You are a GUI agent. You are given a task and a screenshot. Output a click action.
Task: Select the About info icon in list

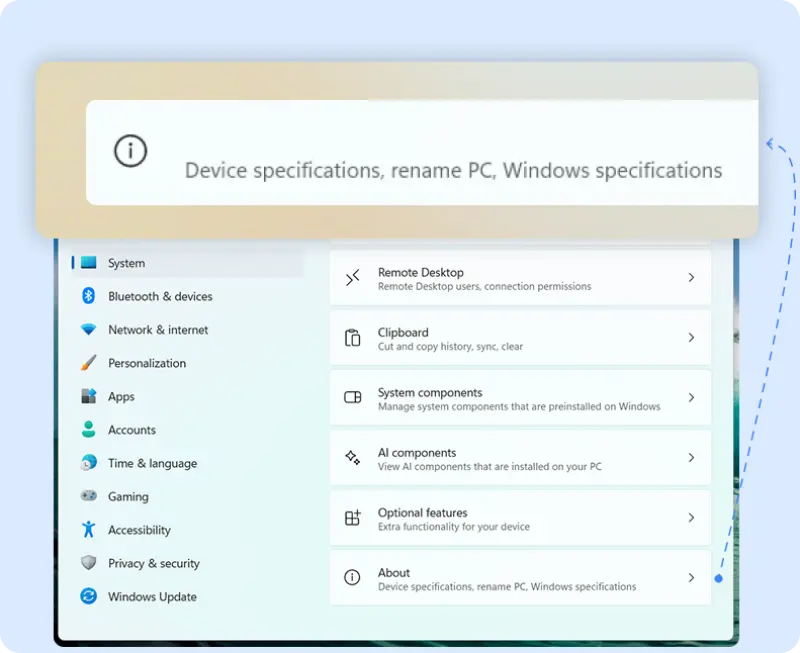(x=352, y=577)
